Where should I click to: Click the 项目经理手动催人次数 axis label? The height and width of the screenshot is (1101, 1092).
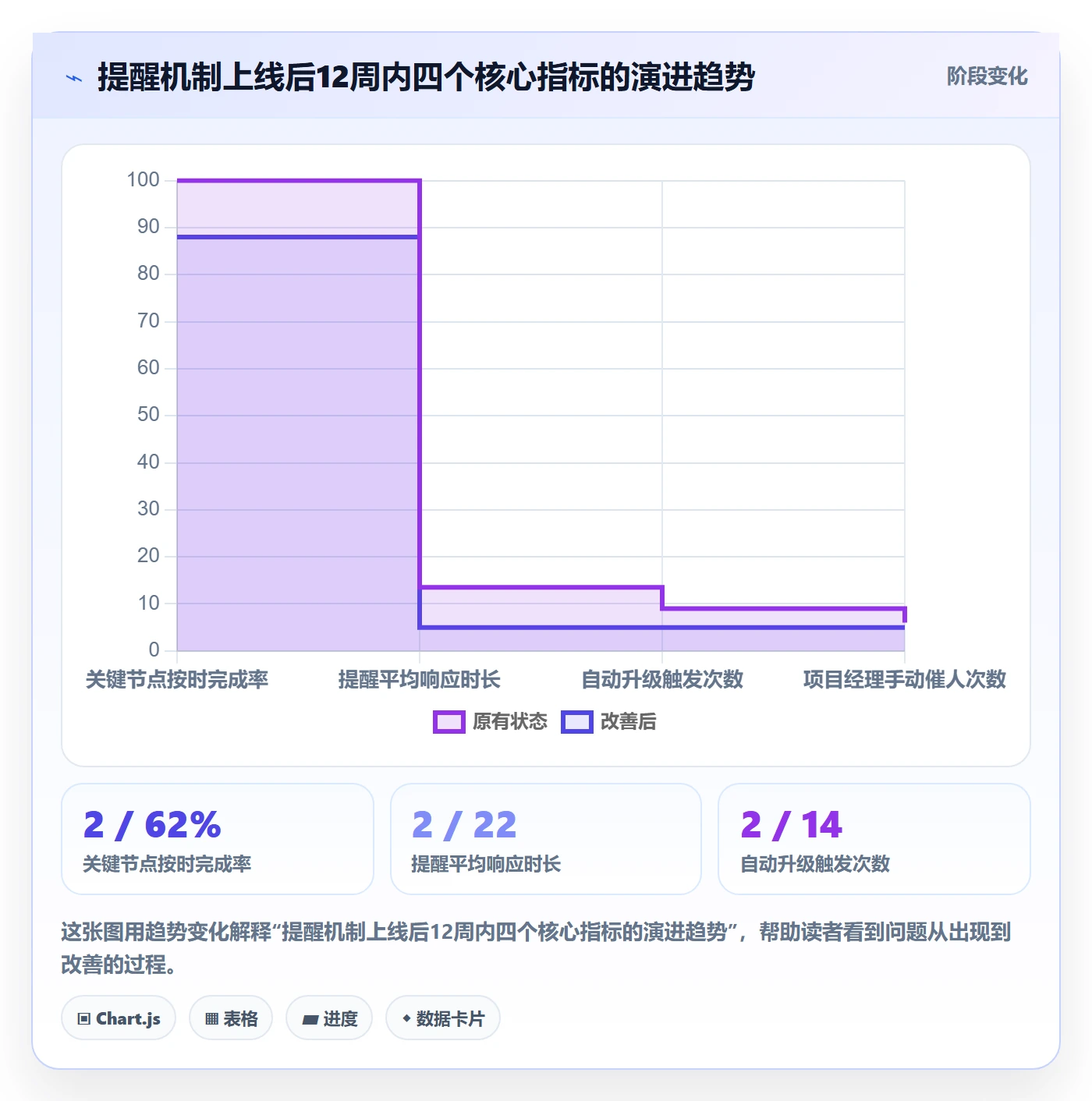pyautogui.click(x=905, y=680)
